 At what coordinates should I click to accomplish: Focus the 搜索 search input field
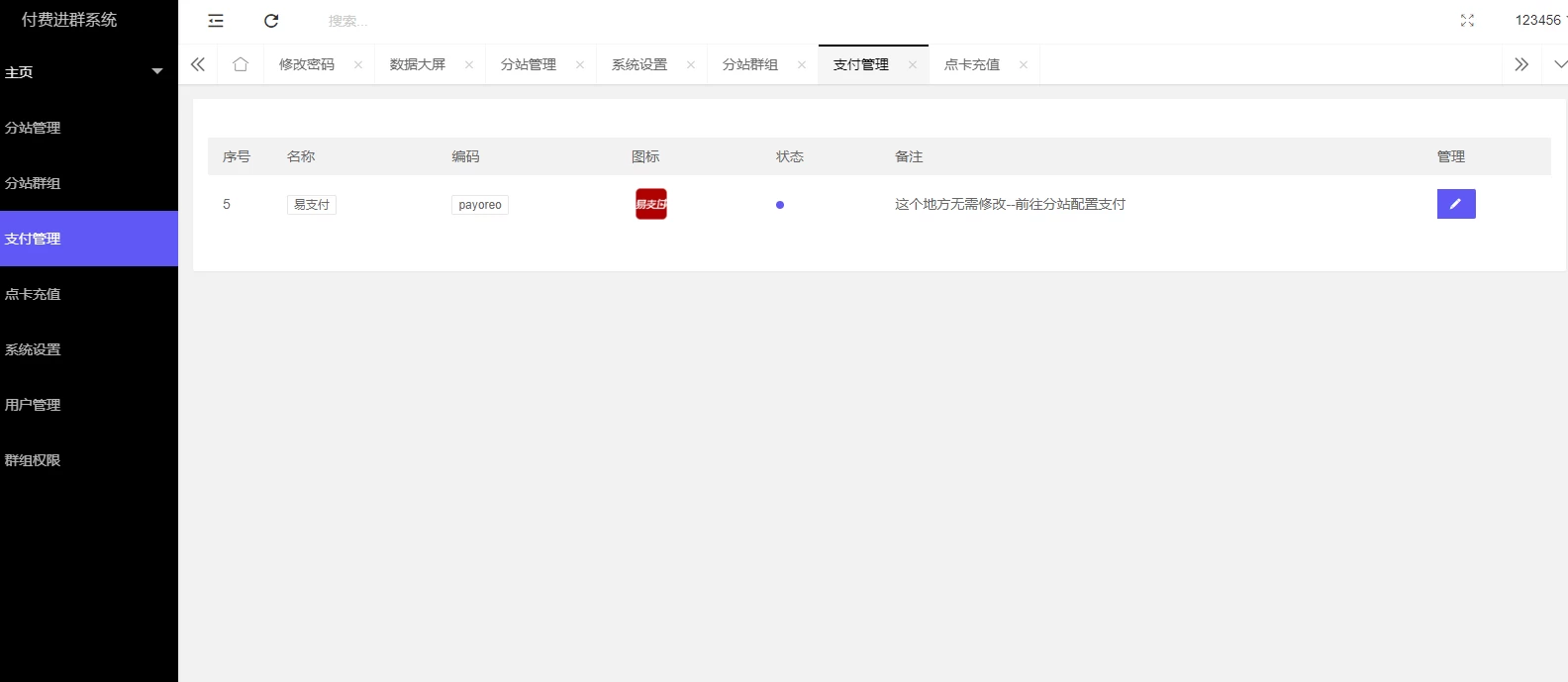point(396,21)
